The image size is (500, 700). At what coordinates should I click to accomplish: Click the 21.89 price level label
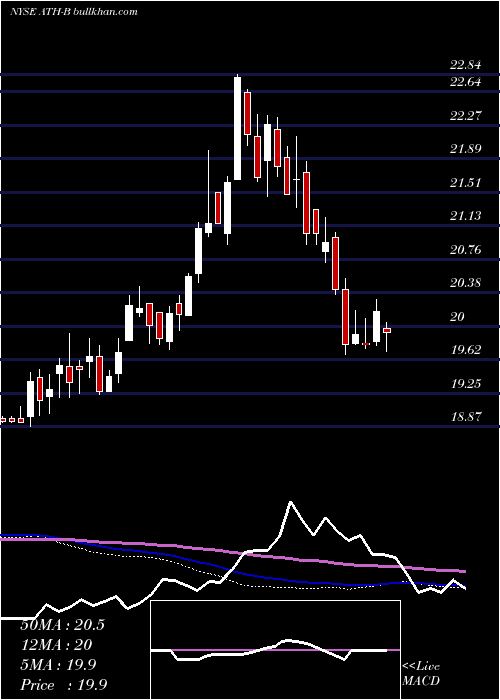point(466,149)
